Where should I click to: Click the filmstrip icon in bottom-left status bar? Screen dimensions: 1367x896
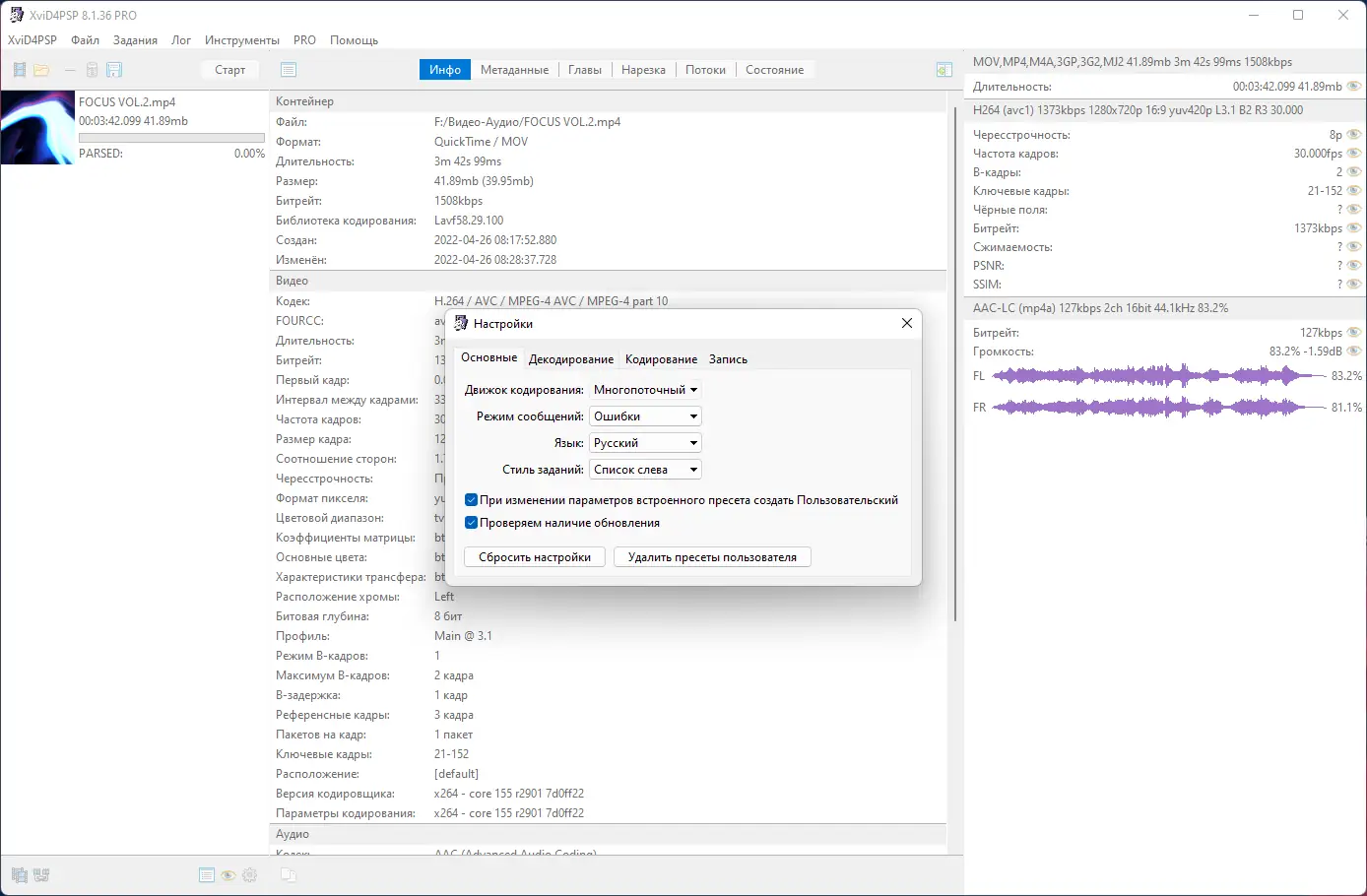click(20, 874)
